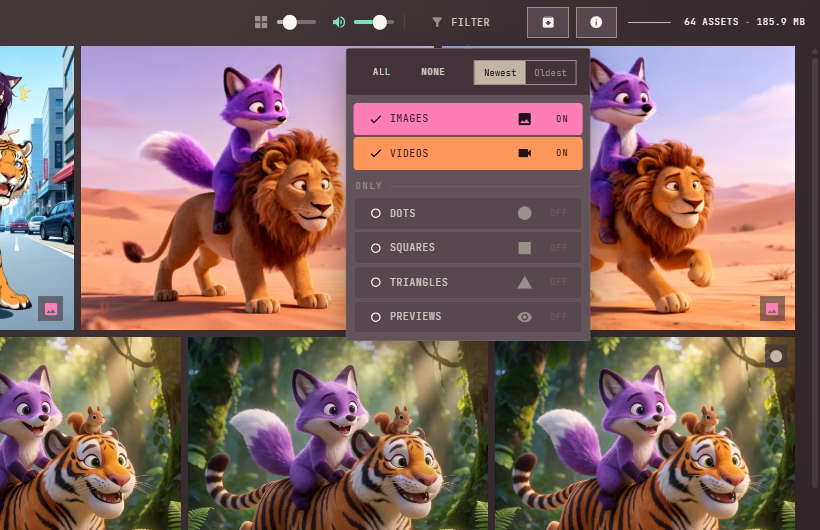This screenshot has width=820, height=530.
Task: Click the image badge on the anime tiger thumbnail
Action: coord(51,309)
